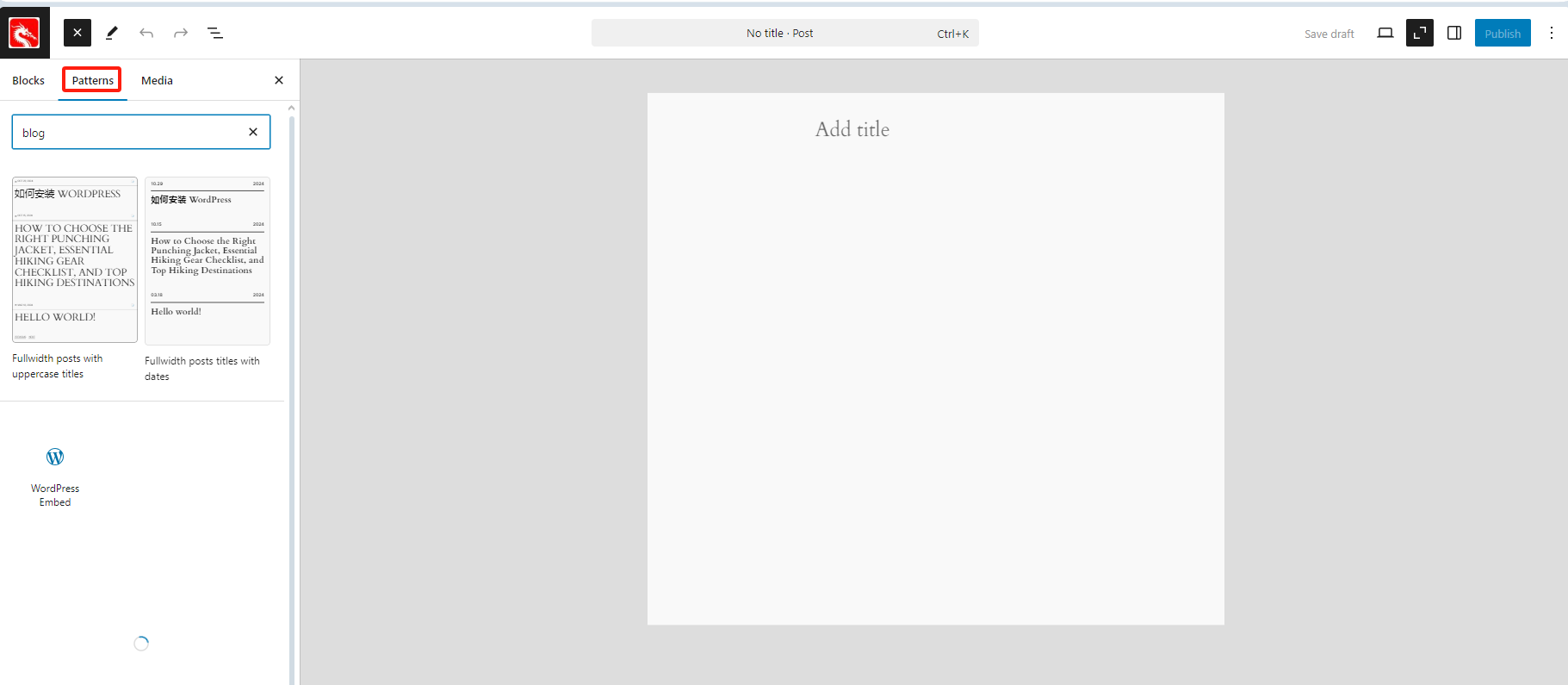Click Save draft
This screenshot has height=685, width=1568.
pos(1329,34)
